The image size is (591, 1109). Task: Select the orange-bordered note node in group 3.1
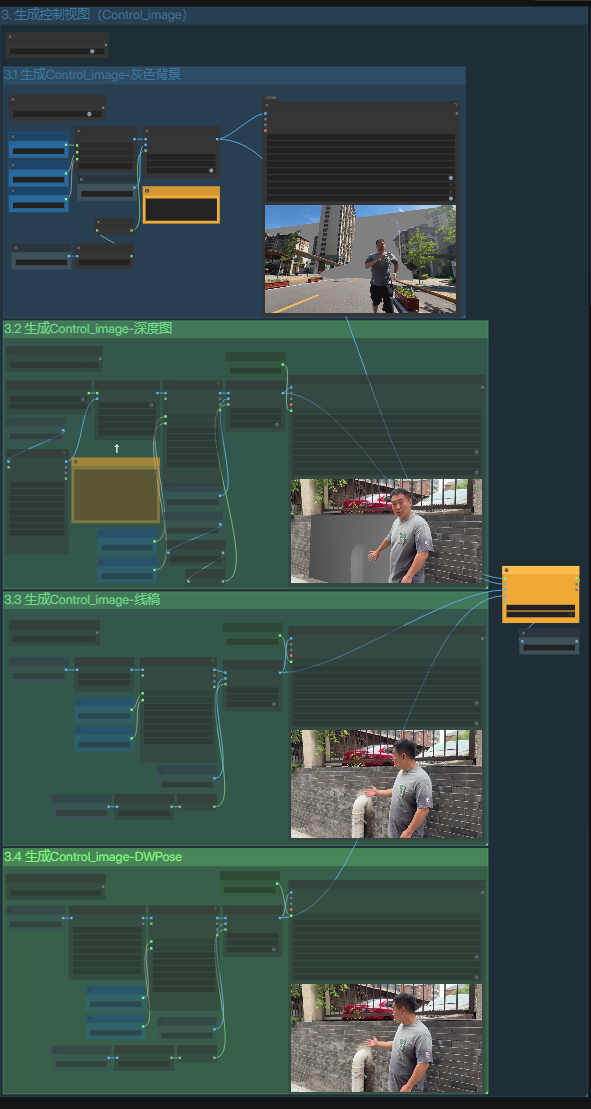tap(182, 205)
